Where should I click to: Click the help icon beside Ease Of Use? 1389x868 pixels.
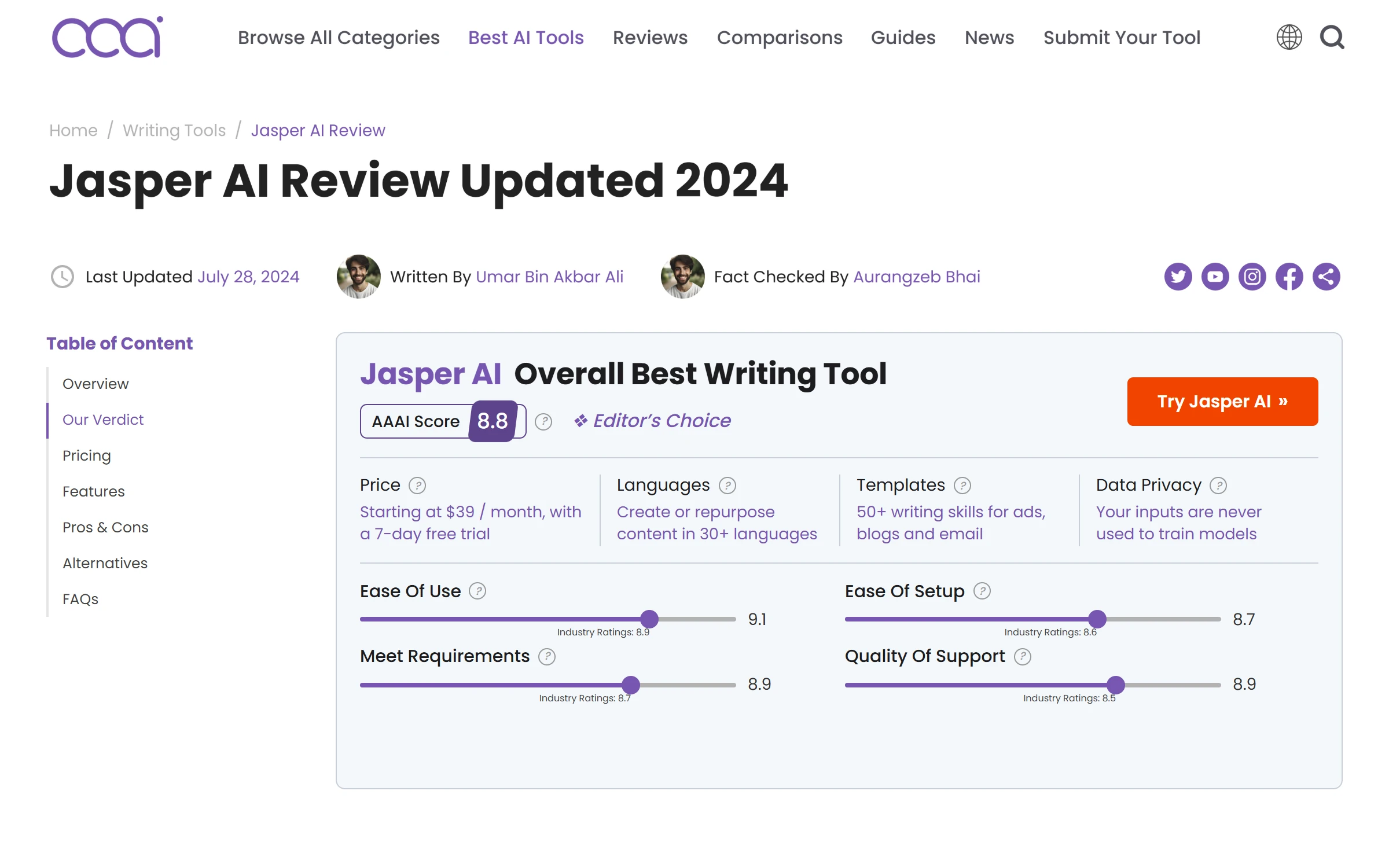[x=477, y=591]
